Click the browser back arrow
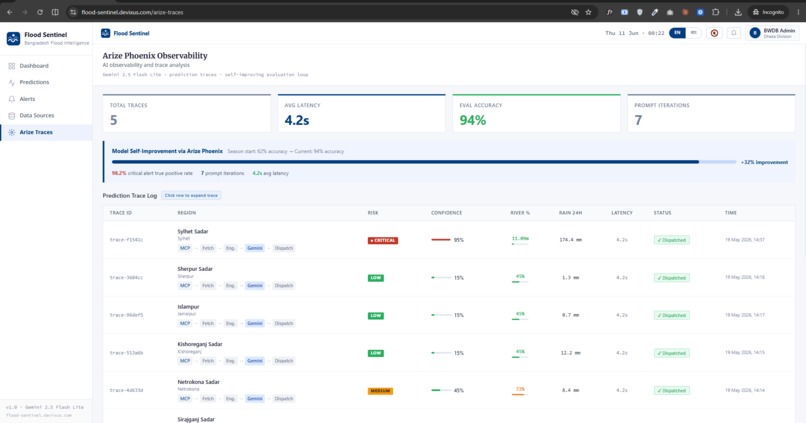This screenshot has height=423, width=806. click(x=10, y=12)
